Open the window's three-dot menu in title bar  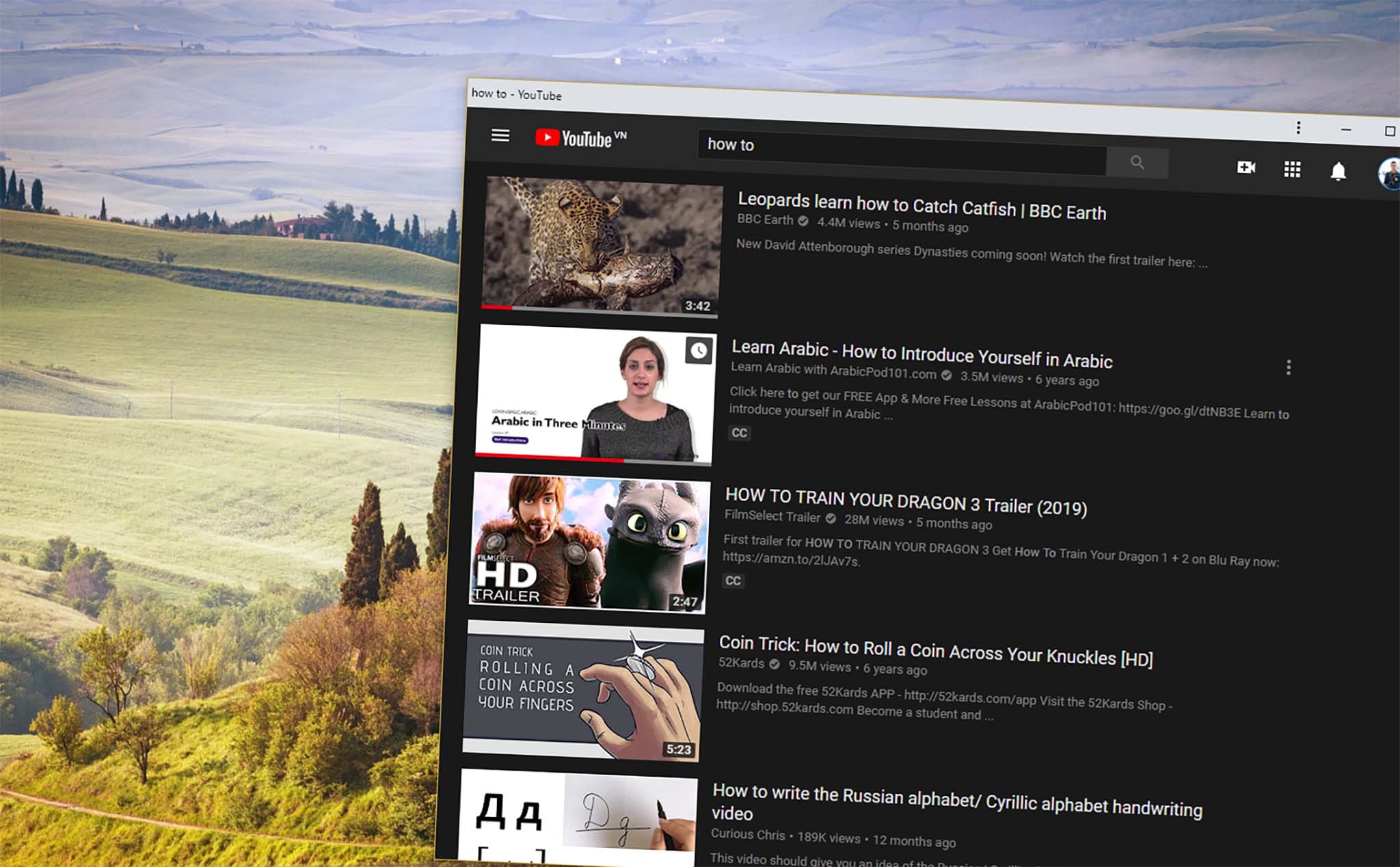point(1298,128)
